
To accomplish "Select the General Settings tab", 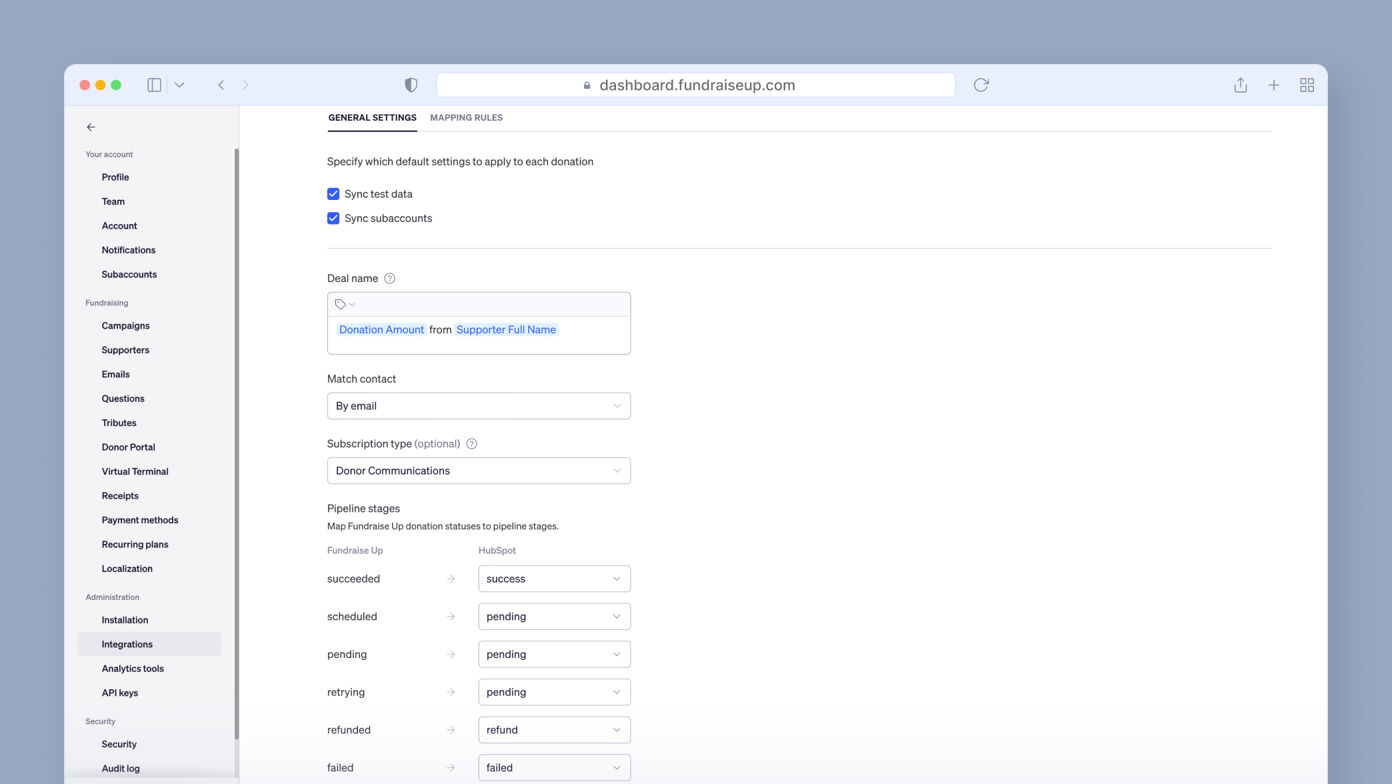I will pos(372,117).
